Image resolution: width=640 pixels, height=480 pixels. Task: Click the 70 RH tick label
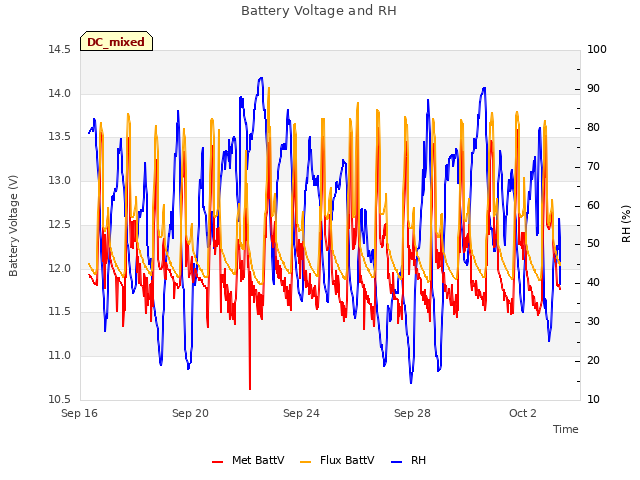(593, 167)
